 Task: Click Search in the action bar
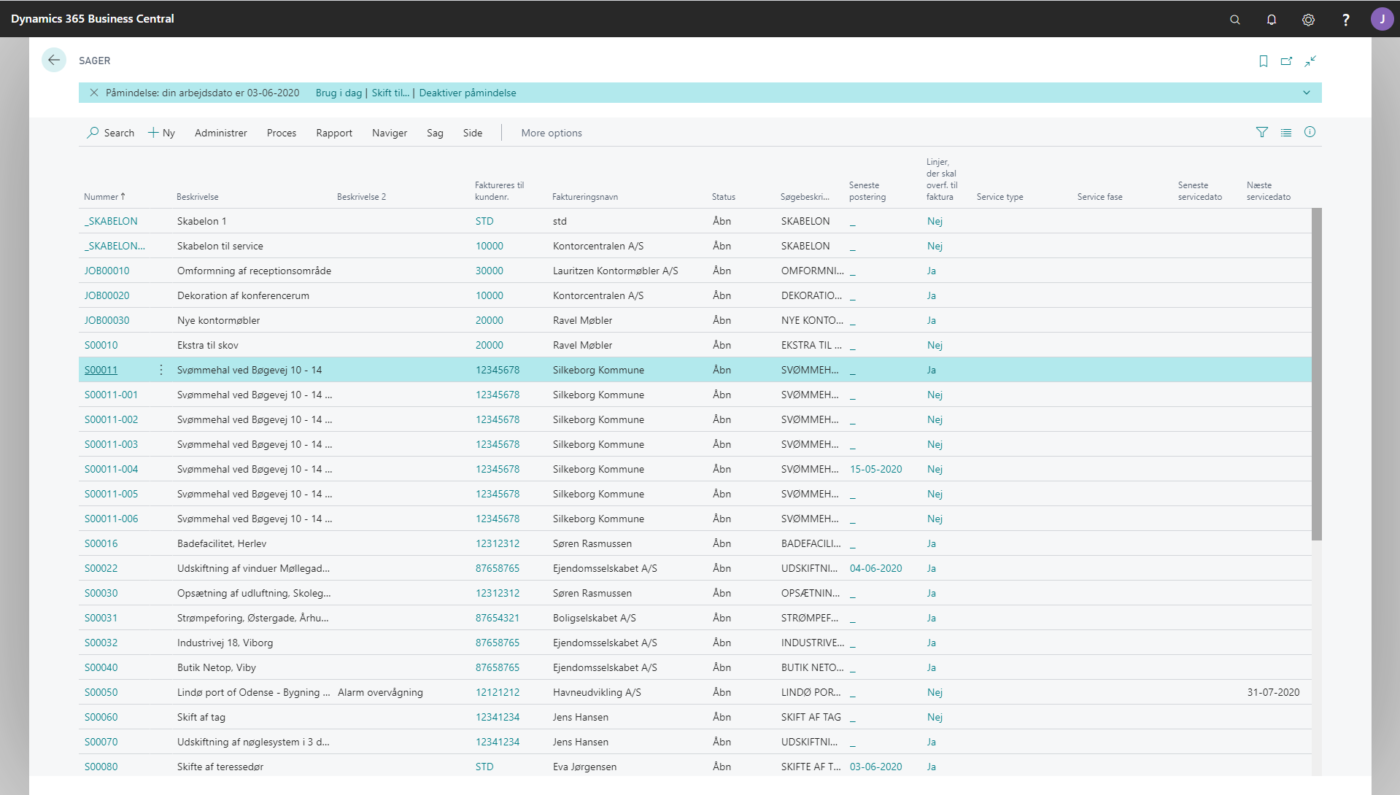pyautogui.click(x=110, y=133)
